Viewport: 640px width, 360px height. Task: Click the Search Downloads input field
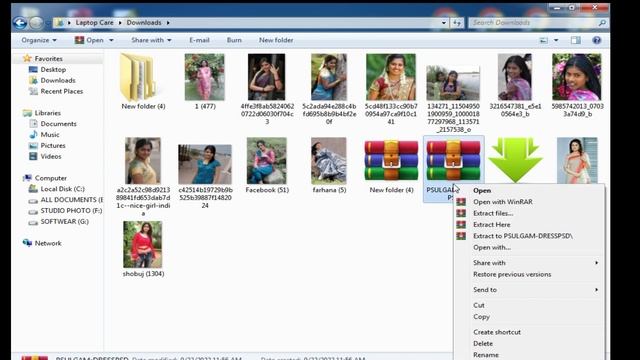pos(533,23)
